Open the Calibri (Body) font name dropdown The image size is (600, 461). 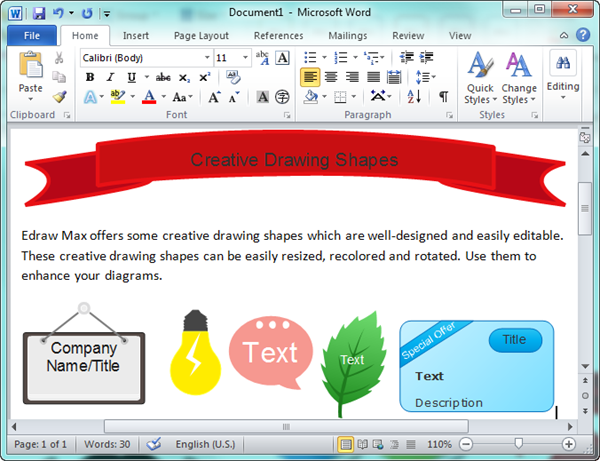pyautogui.click(x=145, y=58)
